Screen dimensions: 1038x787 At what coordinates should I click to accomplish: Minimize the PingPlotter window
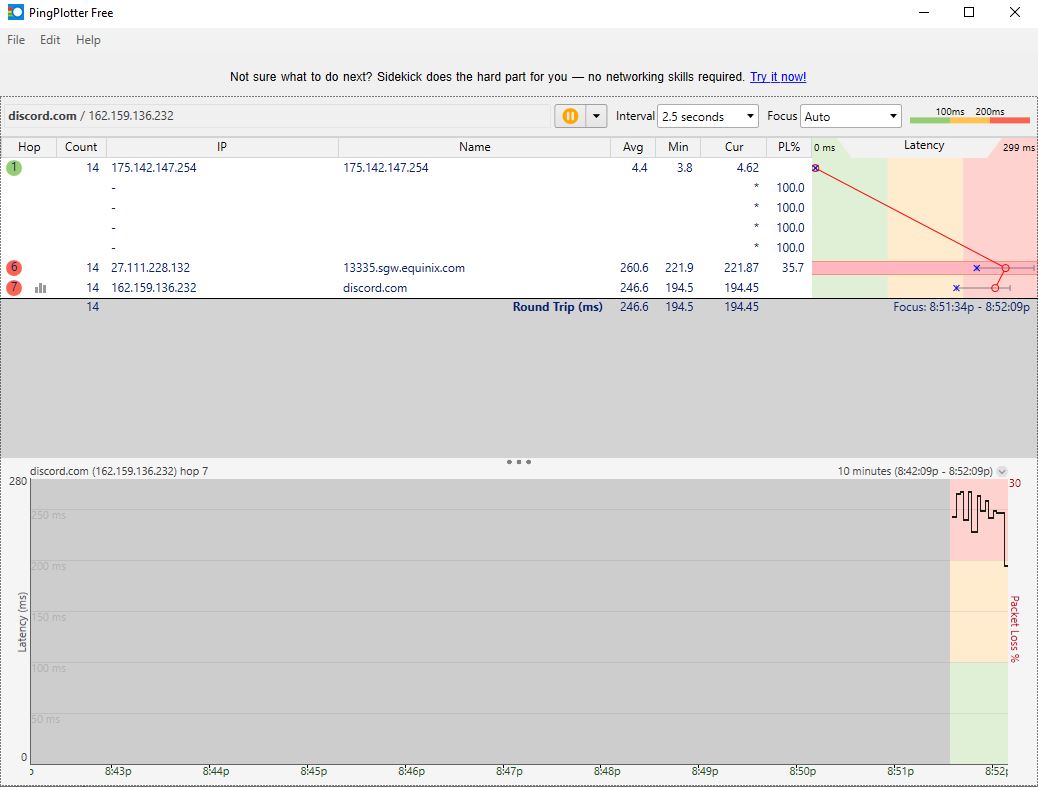pos(924,12)
